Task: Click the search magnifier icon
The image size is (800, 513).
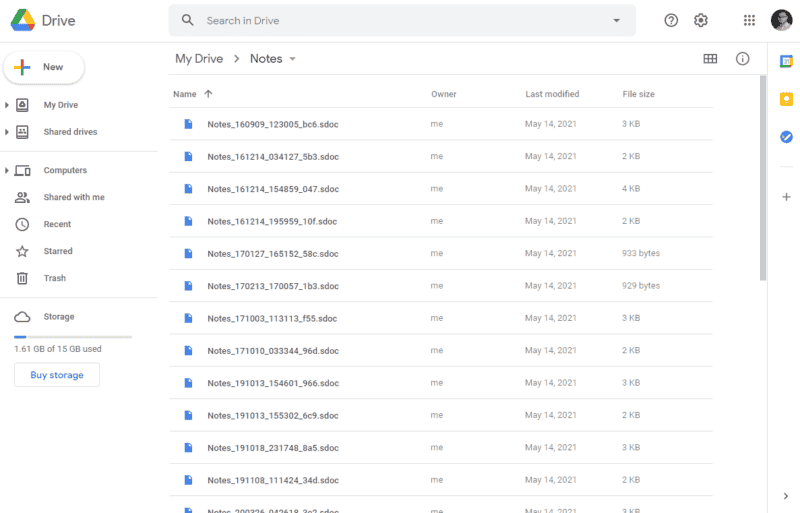Action: point(188,20)
